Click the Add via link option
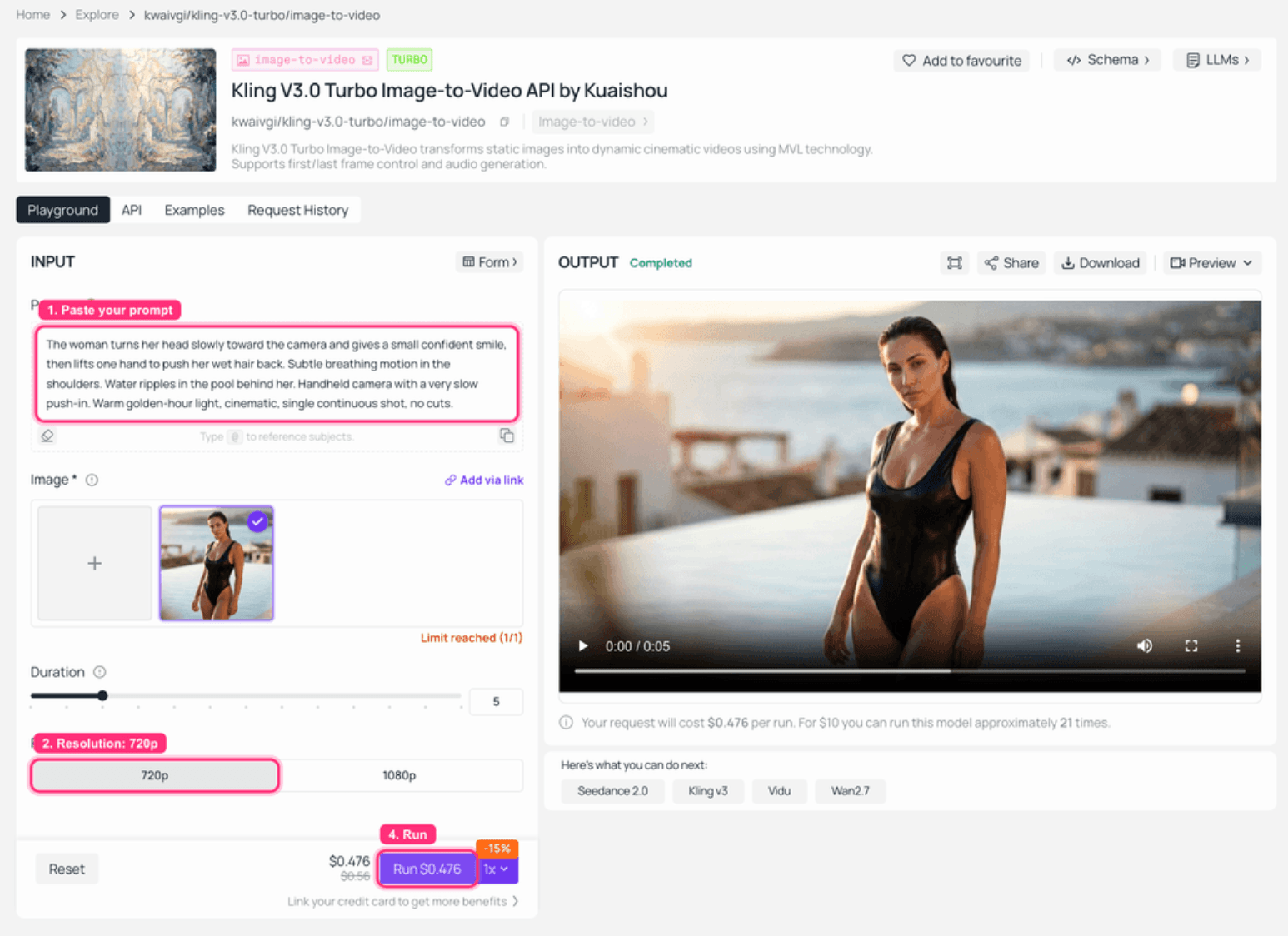Screen dimensions: 1288x936 tap(484, 480)
